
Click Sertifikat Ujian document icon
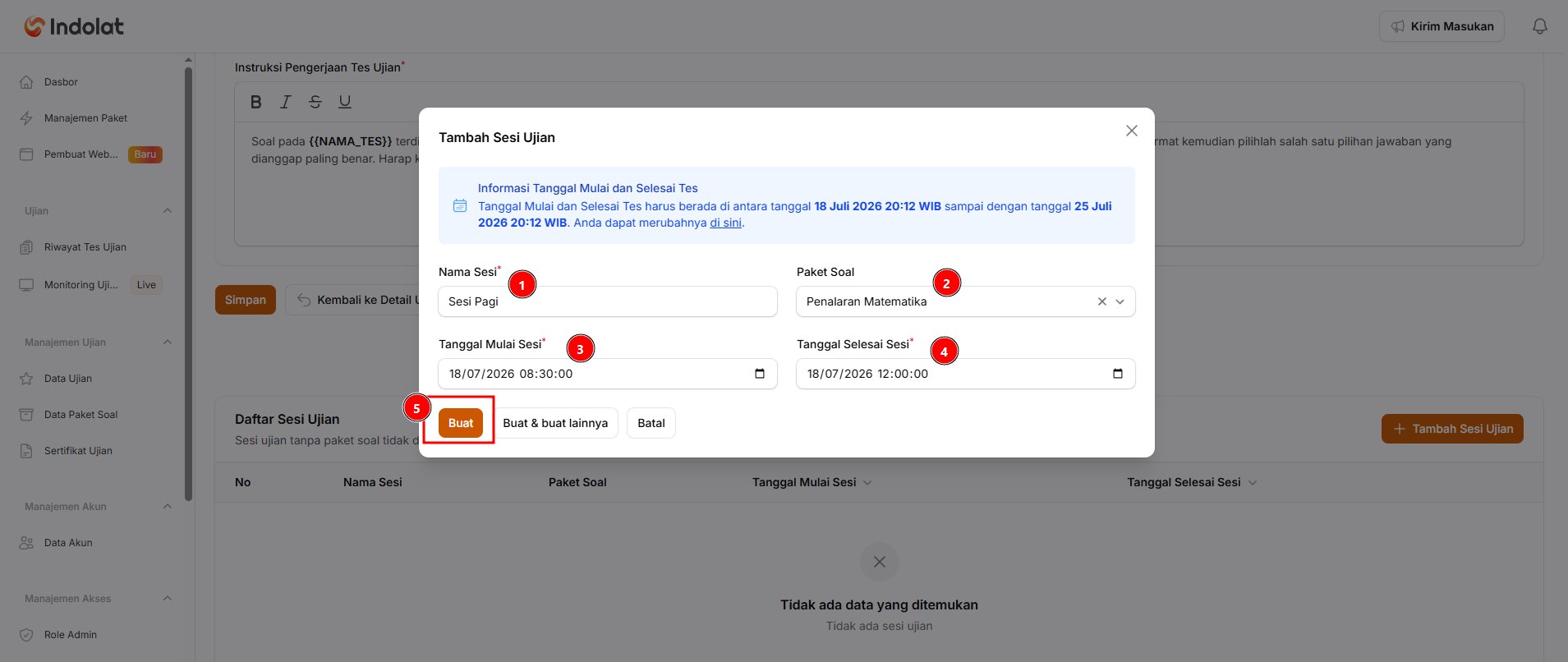(26, 451)
